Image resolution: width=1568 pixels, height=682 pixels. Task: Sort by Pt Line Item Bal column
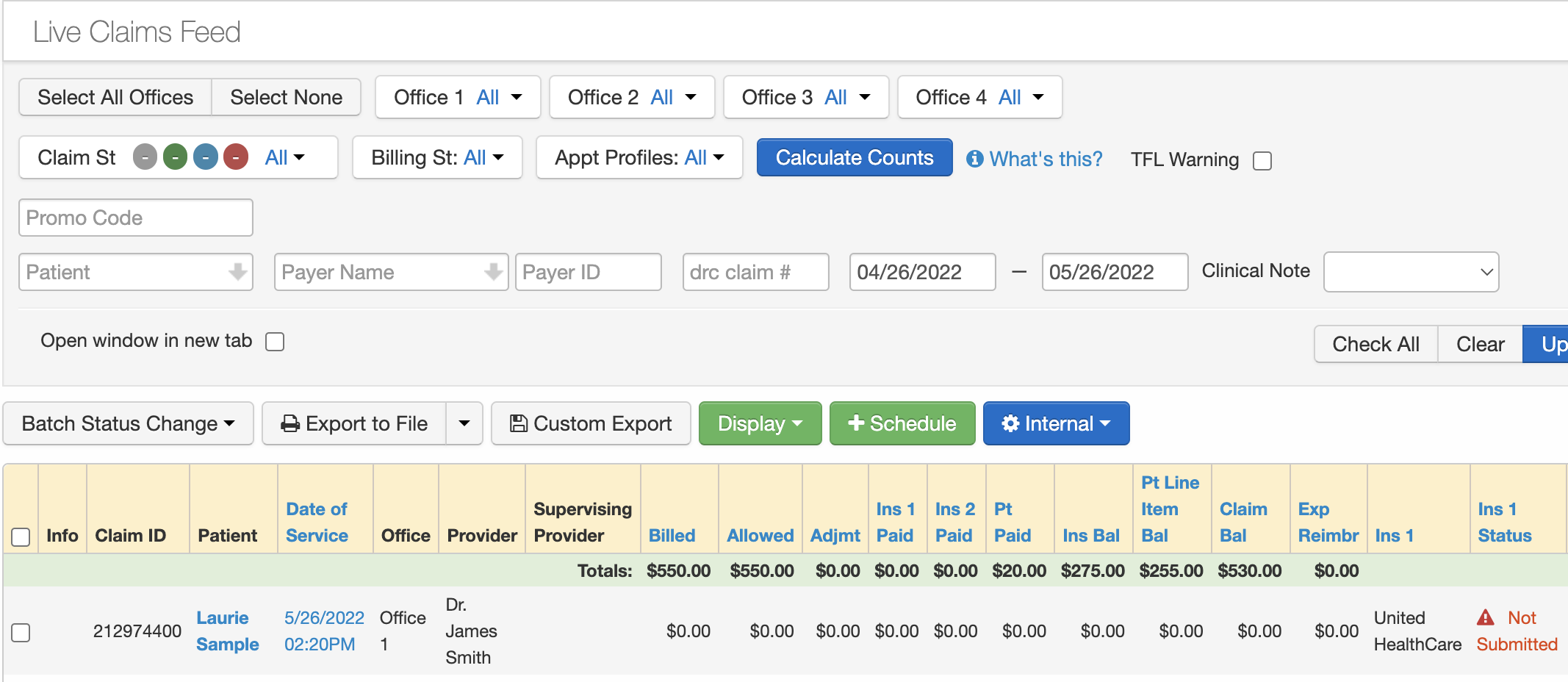click(1170, 509)
